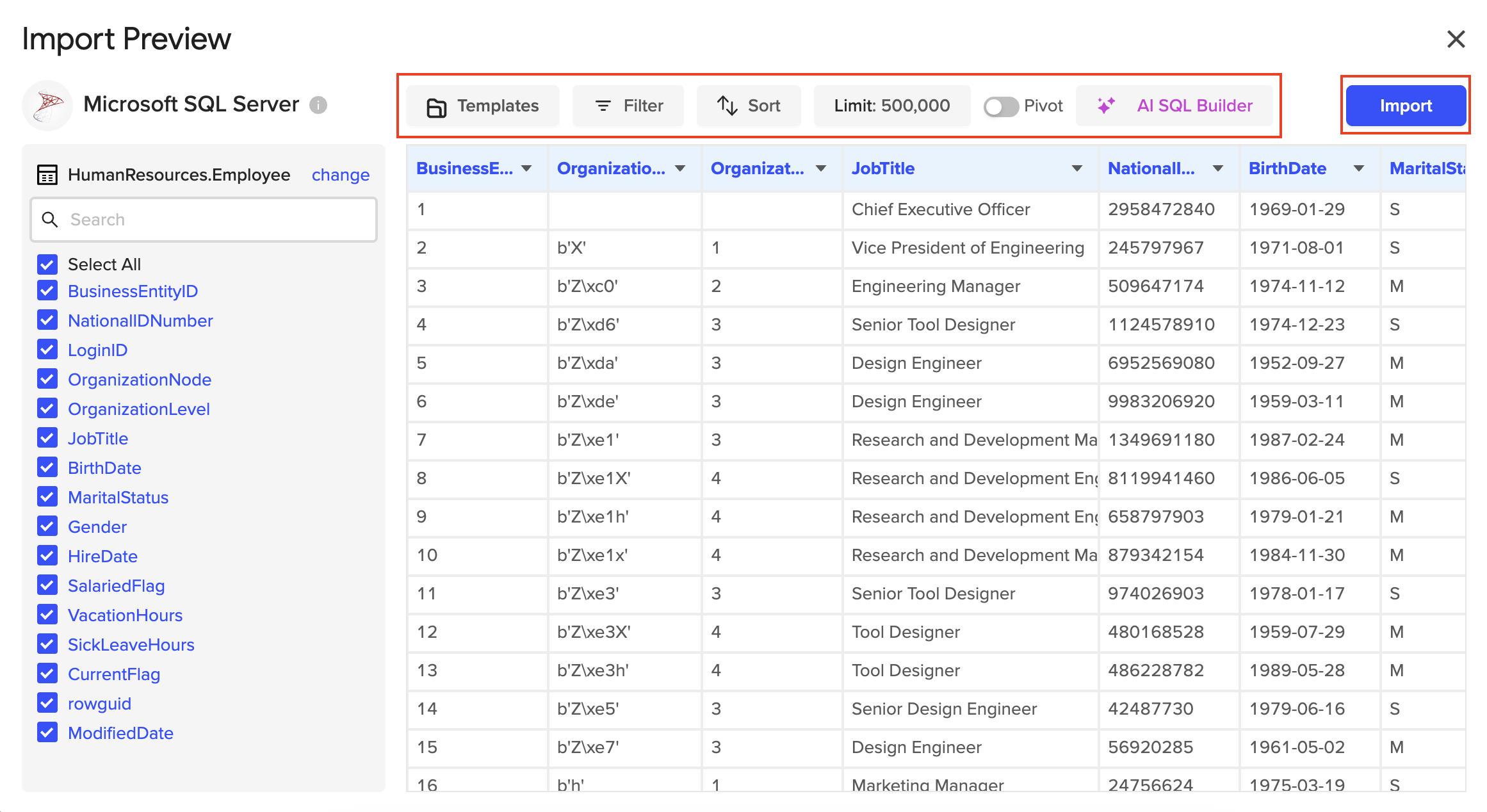
Task: Click the AI SQL Builder sparkle icon
Action: tap(1106, 106)
